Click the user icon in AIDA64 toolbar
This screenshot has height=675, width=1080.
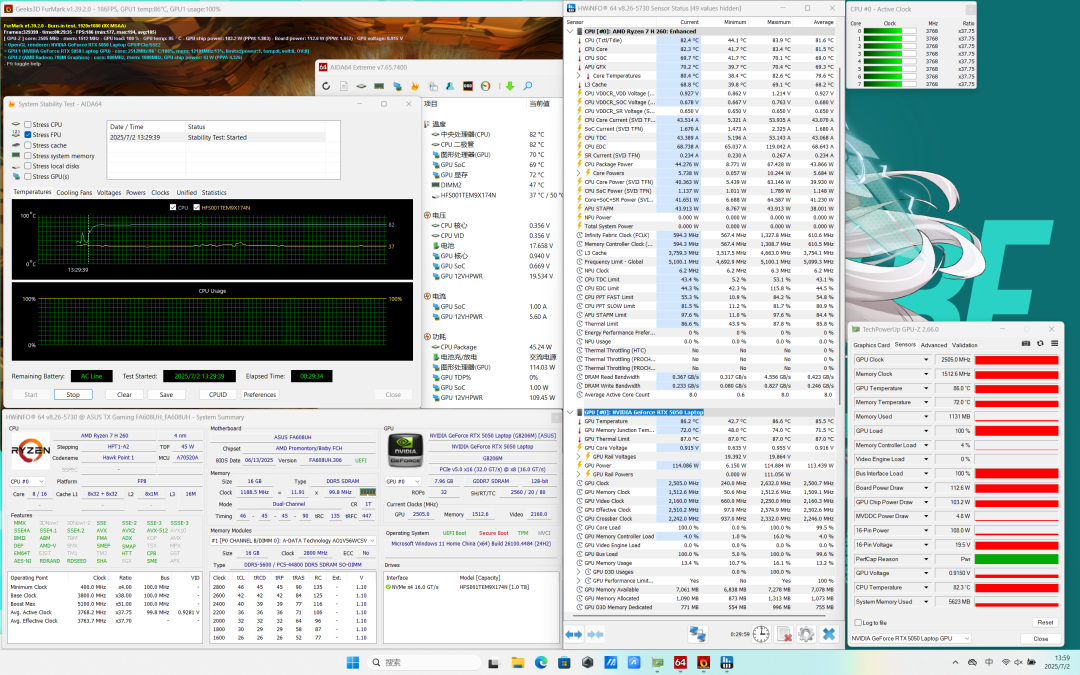450,86
